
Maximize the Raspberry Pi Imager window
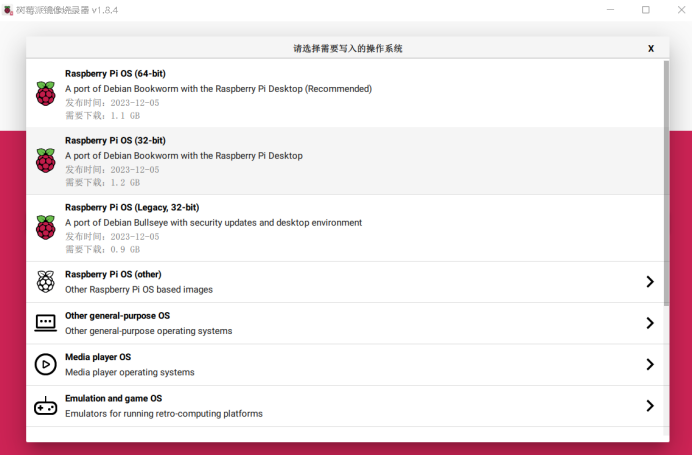[x=646, y=10]
